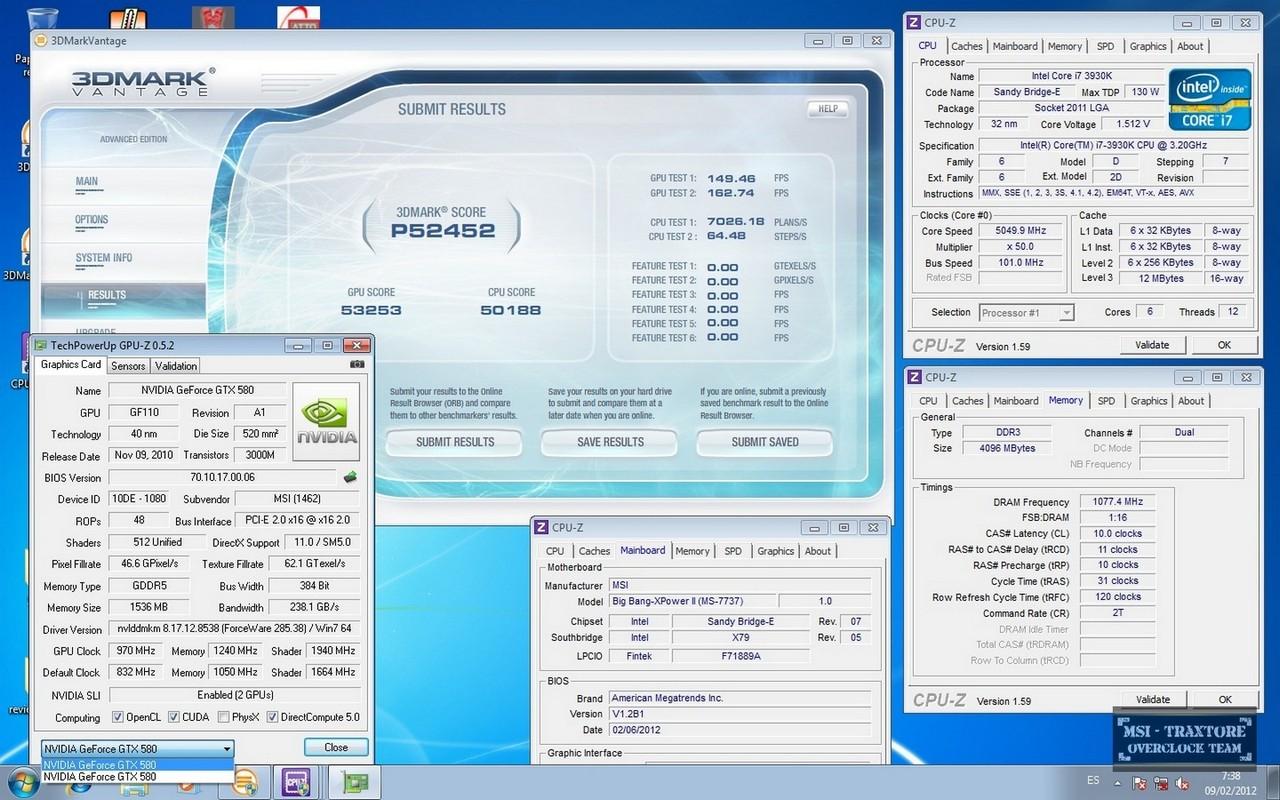
Task: Click the Driver Version field in GPU-Z
Action: (233, 630)
